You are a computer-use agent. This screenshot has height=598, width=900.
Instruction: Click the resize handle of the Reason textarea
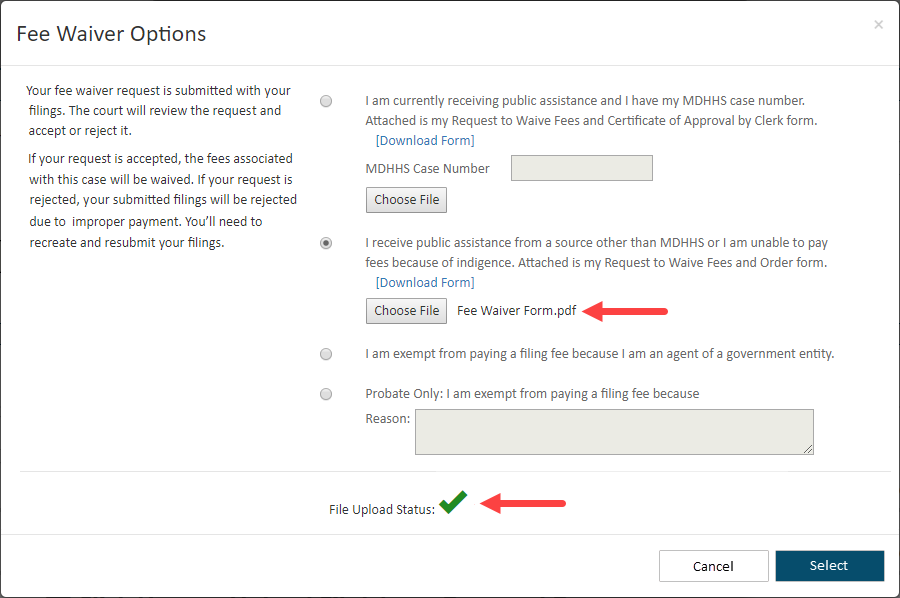[808, 451]
